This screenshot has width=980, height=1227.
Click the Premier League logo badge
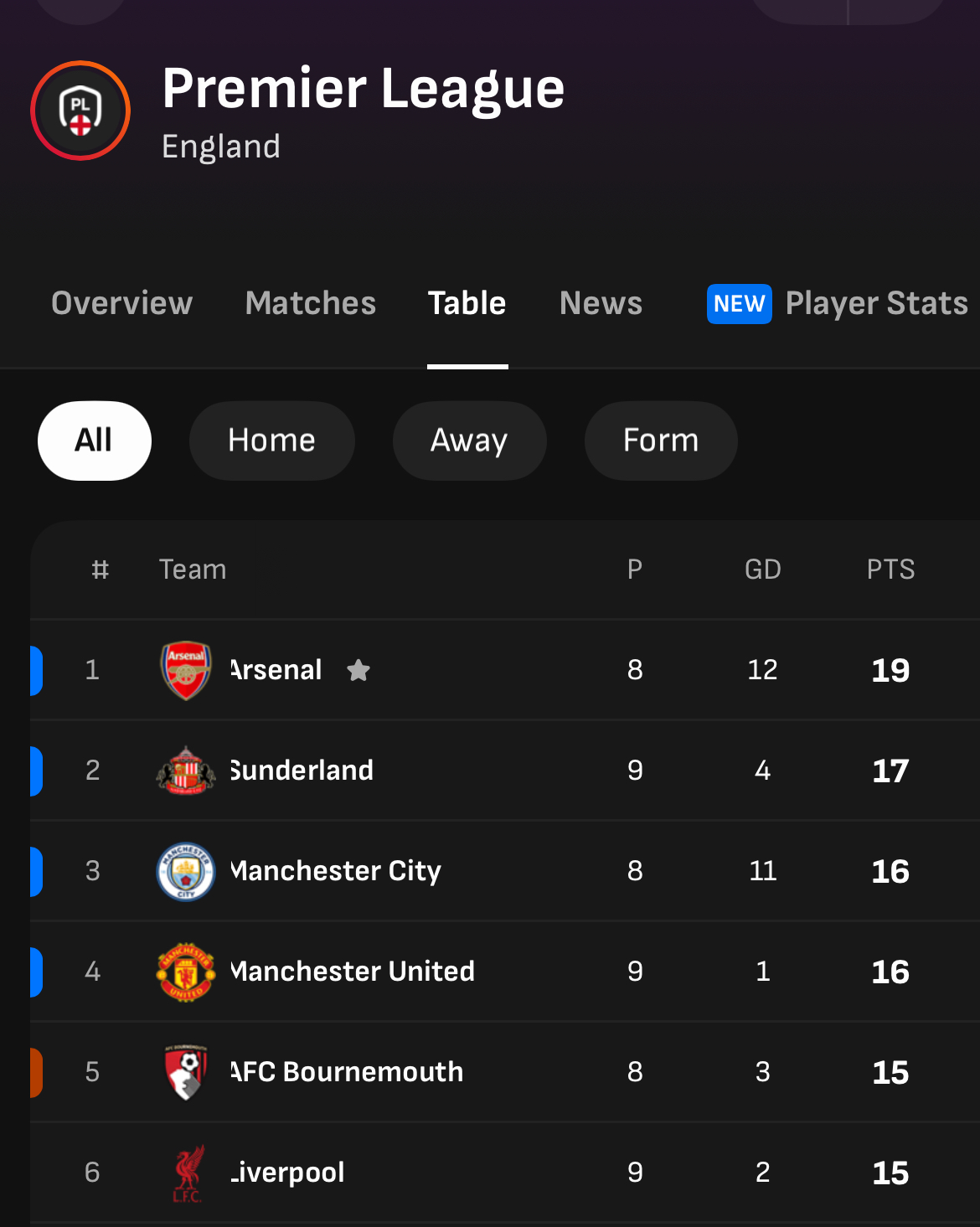coord(80,111)
